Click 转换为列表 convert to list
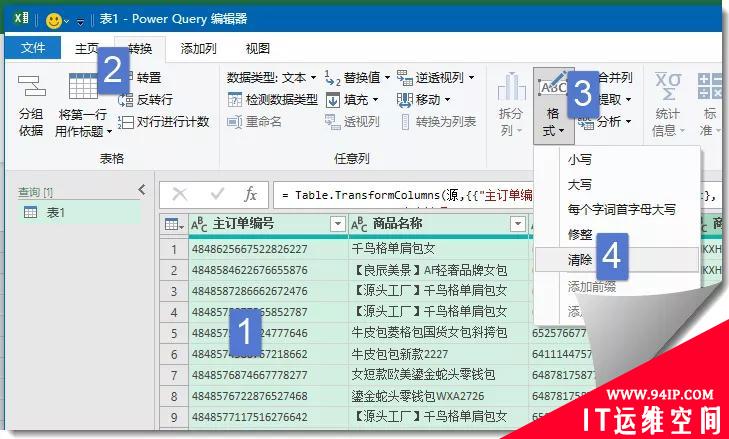This screenshot has width=729, height=439. [437, 122]
